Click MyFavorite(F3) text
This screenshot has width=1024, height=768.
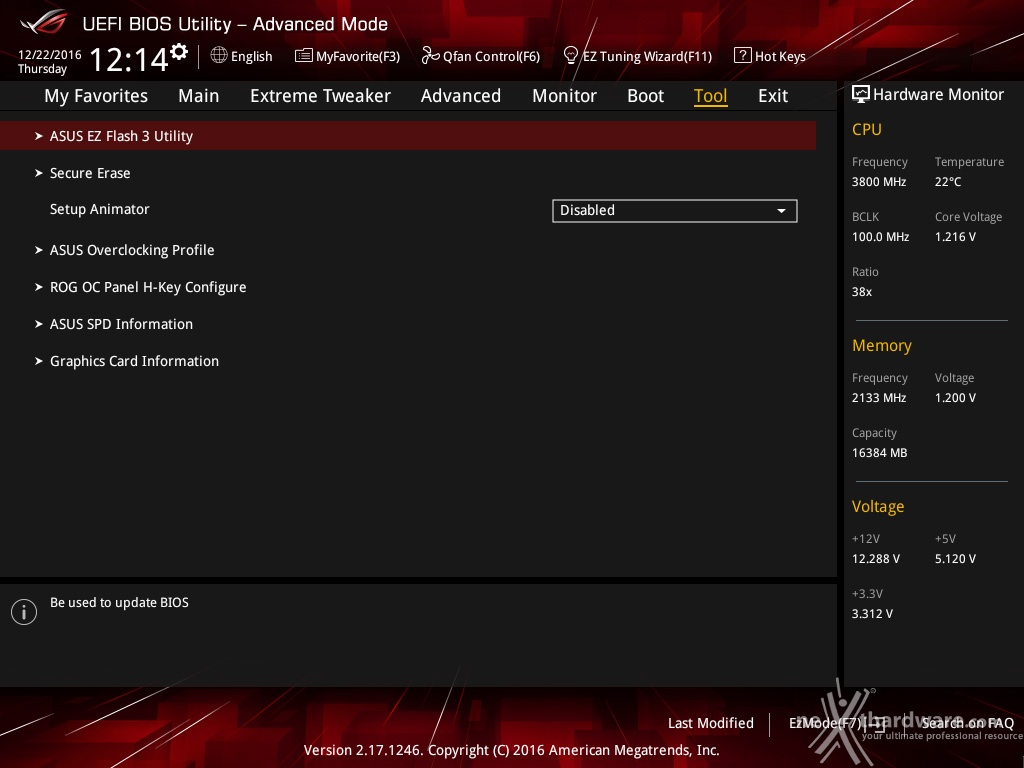pos(358,56)
